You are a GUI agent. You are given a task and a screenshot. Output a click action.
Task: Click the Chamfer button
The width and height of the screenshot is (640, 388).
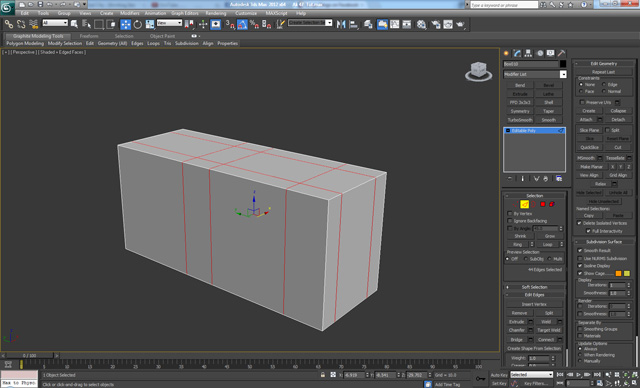click(x=517, y=330)
